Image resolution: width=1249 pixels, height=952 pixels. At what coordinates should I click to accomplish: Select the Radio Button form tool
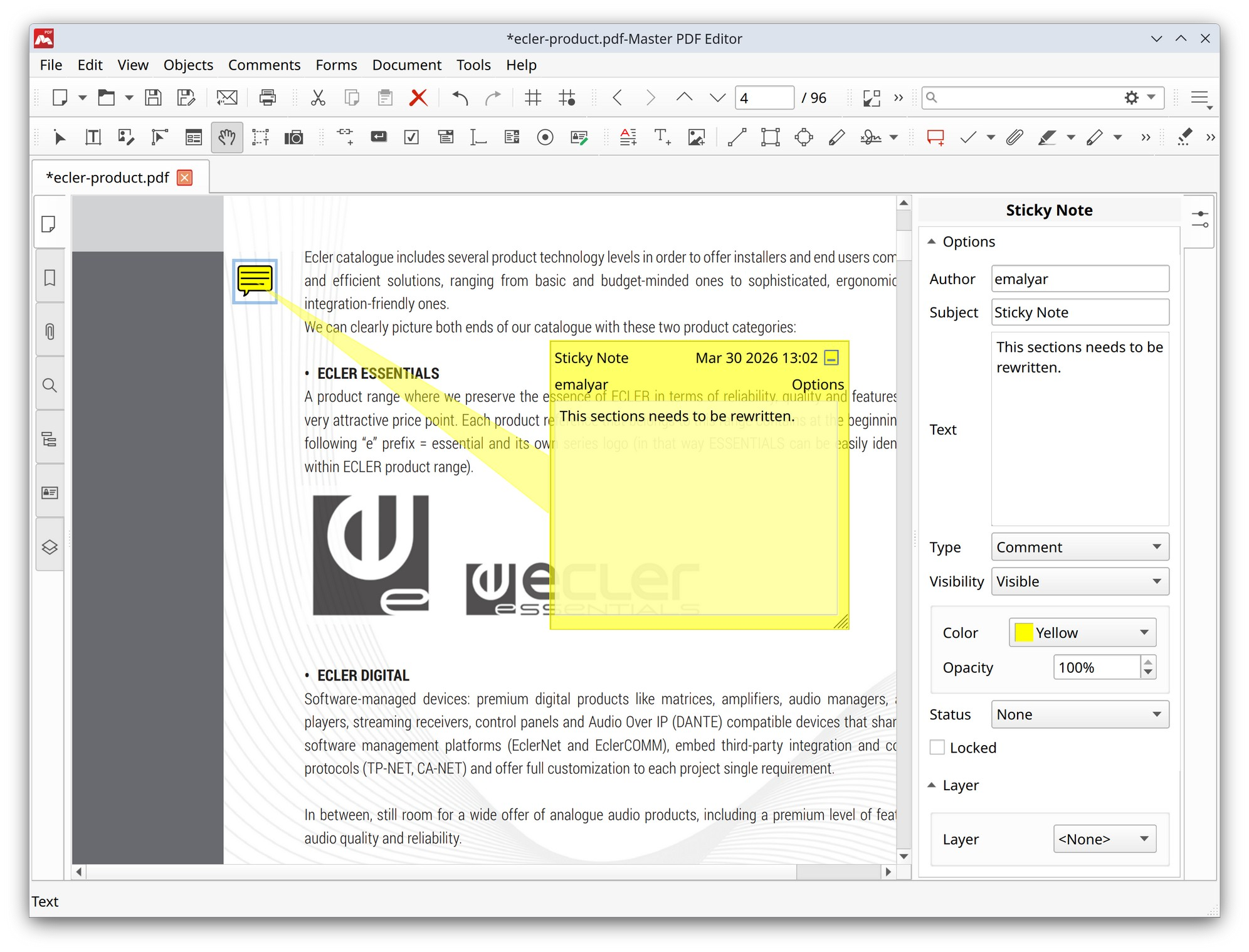coord(545,137)
